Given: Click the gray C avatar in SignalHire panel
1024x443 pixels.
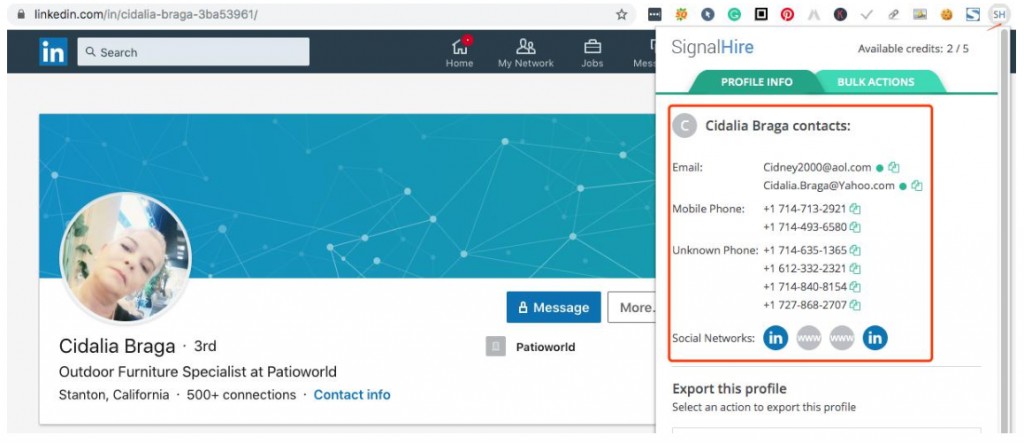Looking at the screenshot, I should (x=685, y=125).
